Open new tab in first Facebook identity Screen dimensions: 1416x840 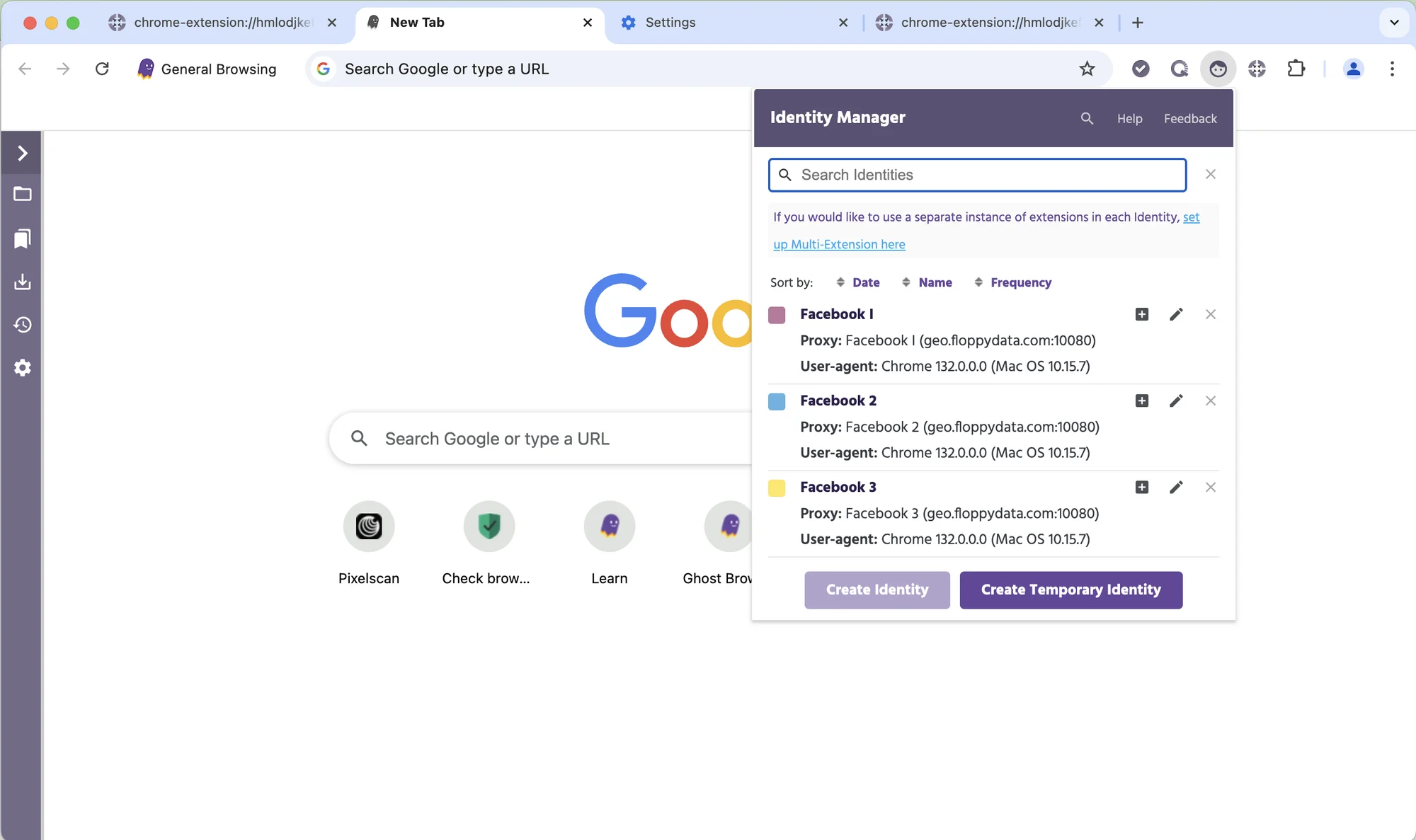(1141, 314)
